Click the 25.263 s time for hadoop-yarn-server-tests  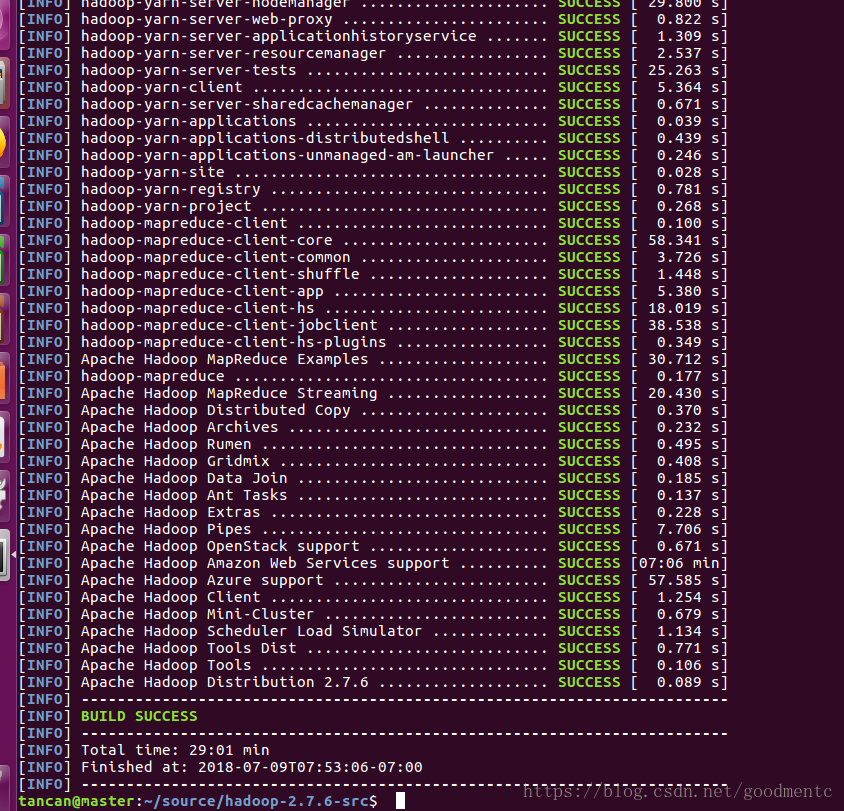[684, 70]
